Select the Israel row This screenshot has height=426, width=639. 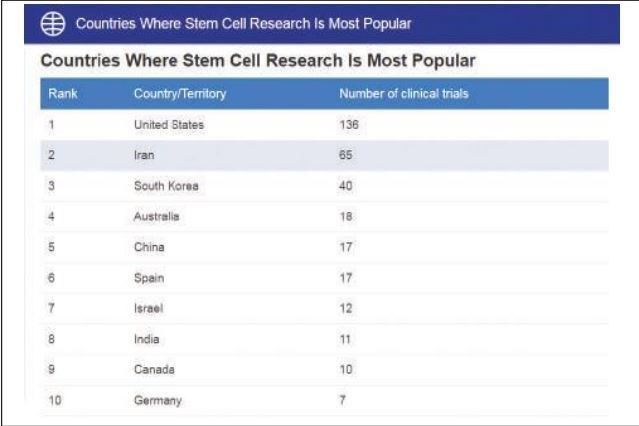coord(147,309)
